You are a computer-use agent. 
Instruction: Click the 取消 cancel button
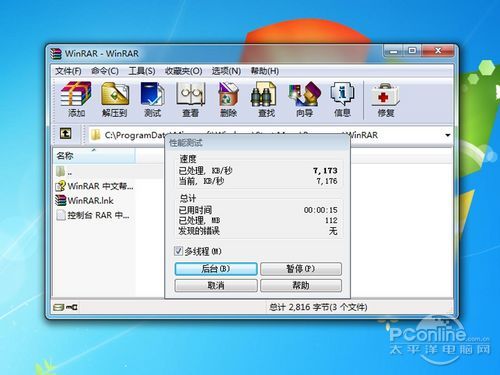tap(216, 286)
